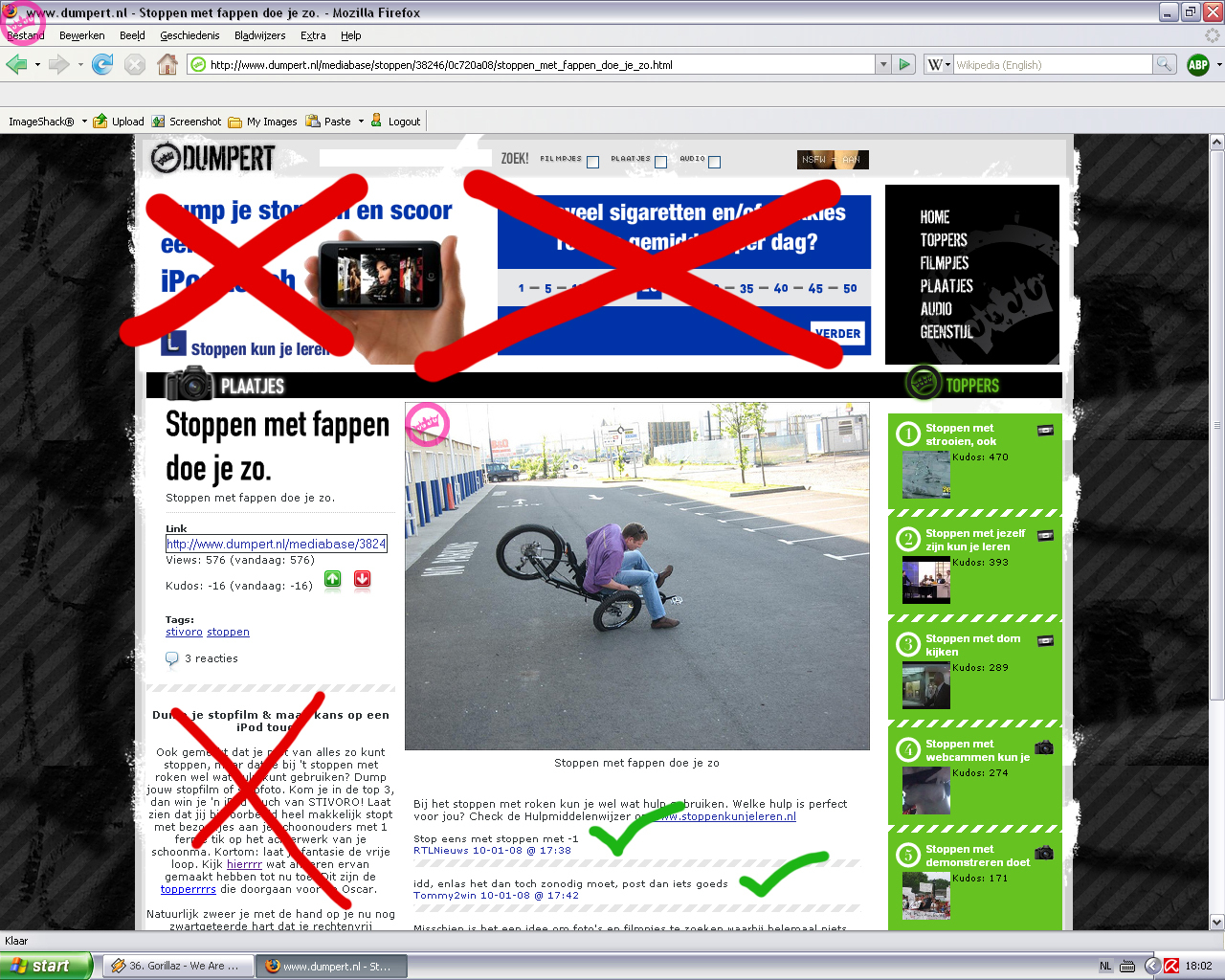Click the reactions speech bubble icon

click(x=172, y=658)
